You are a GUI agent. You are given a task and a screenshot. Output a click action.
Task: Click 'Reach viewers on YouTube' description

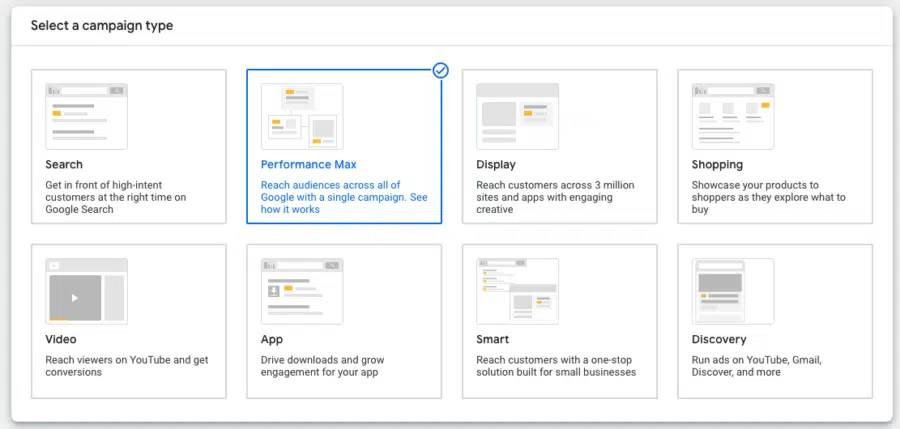(x=127, y=366)
